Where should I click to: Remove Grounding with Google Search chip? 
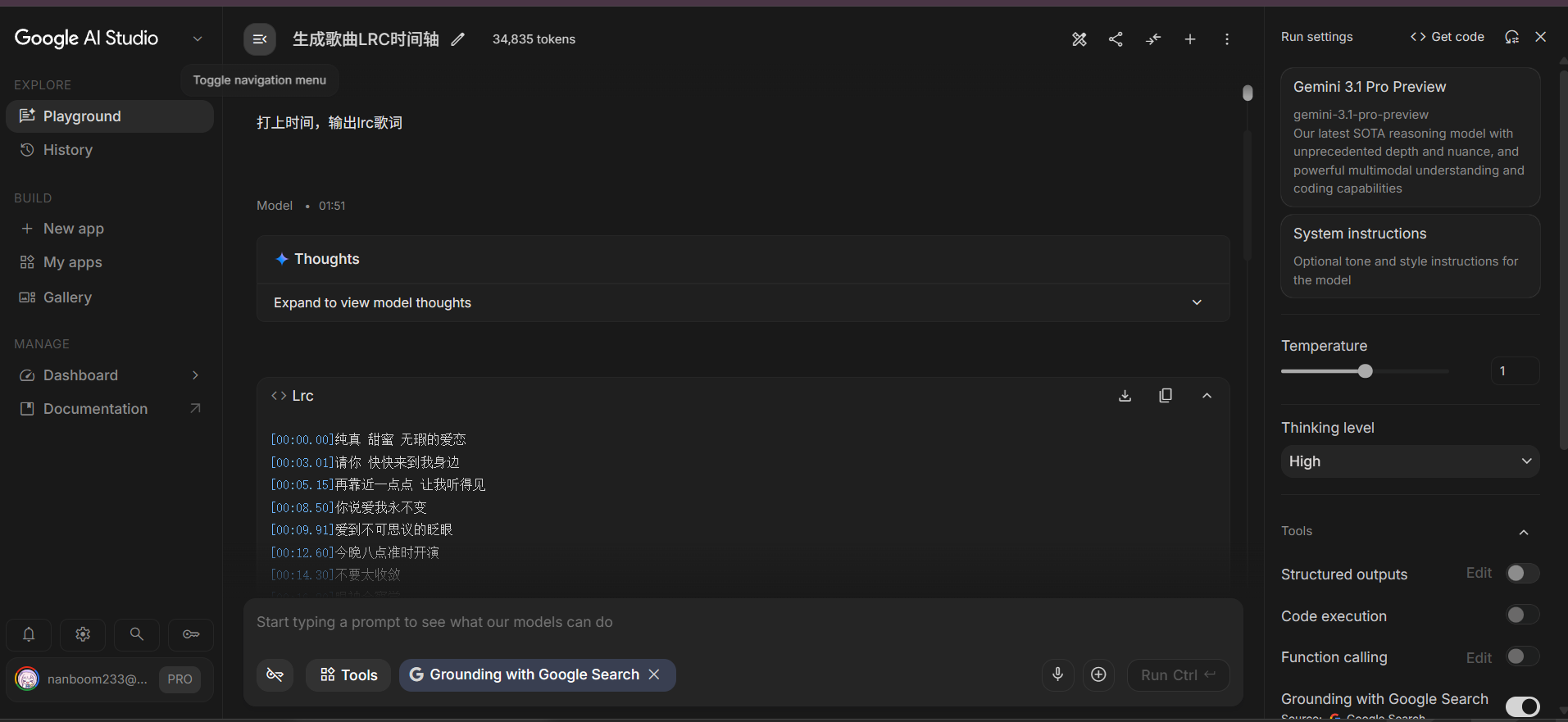pyautogui.click(x=654, y=674)
